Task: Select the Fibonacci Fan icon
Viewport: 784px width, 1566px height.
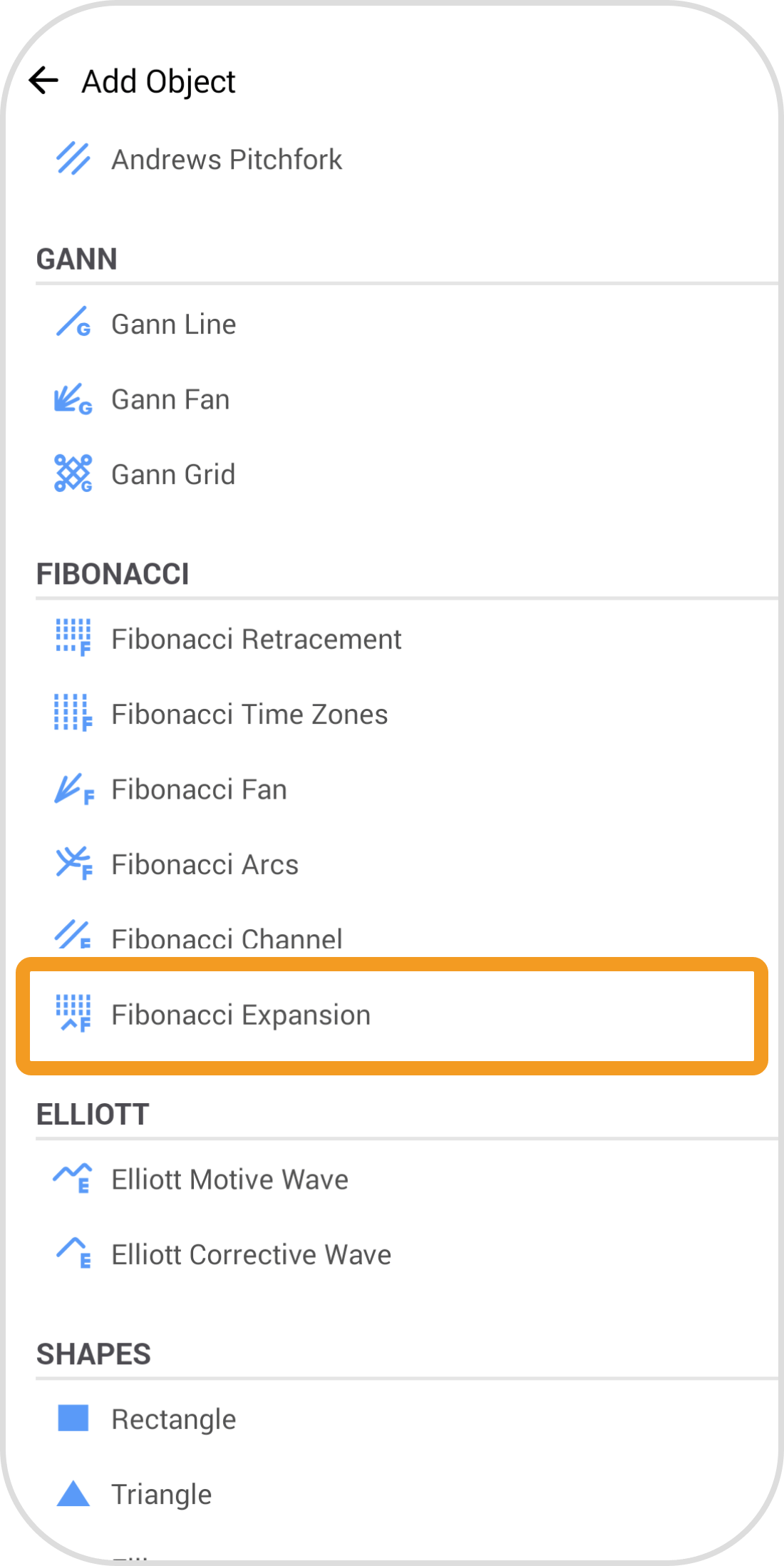Action: (x=73, y=789)
